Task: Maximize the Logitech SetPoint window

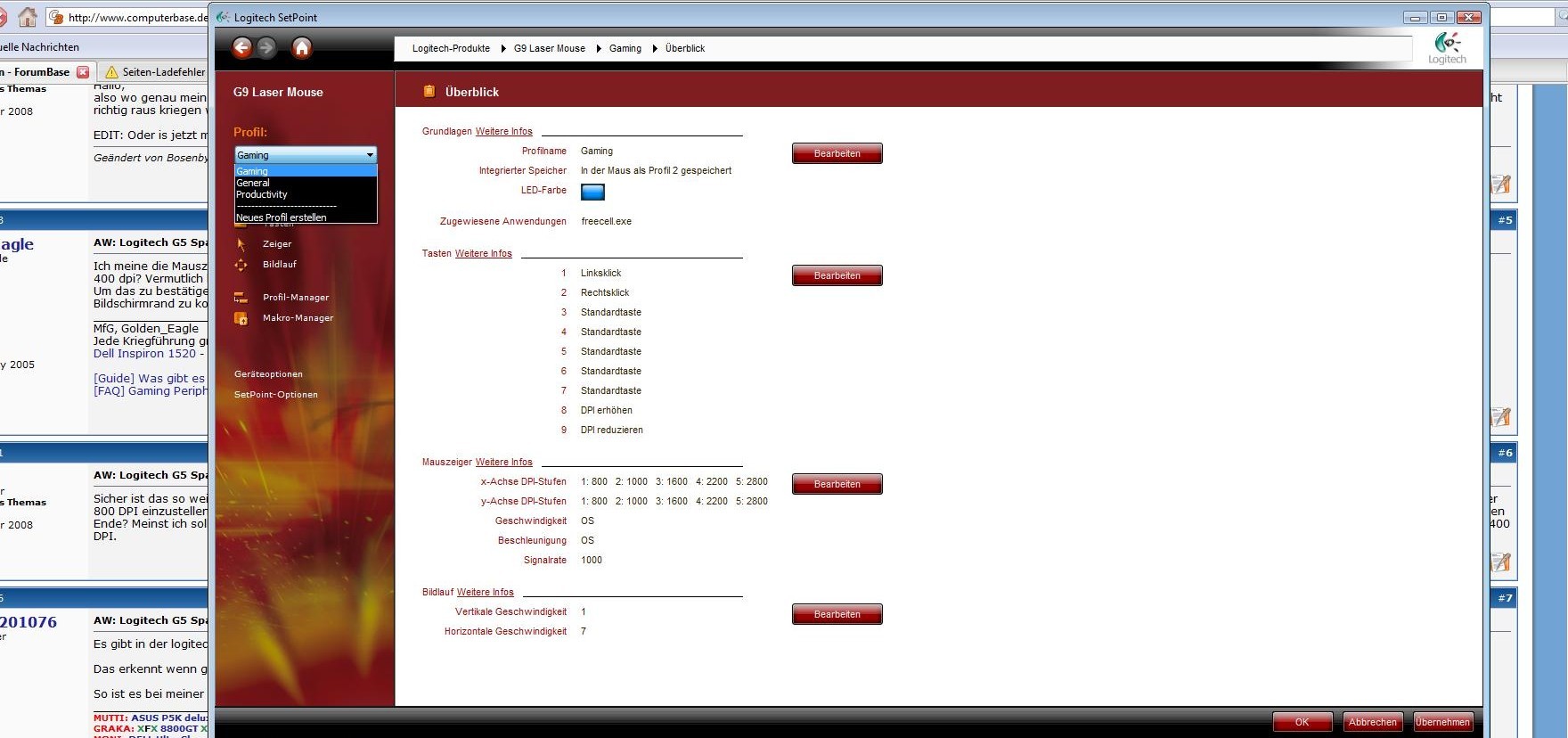Action: (1441, 17)
